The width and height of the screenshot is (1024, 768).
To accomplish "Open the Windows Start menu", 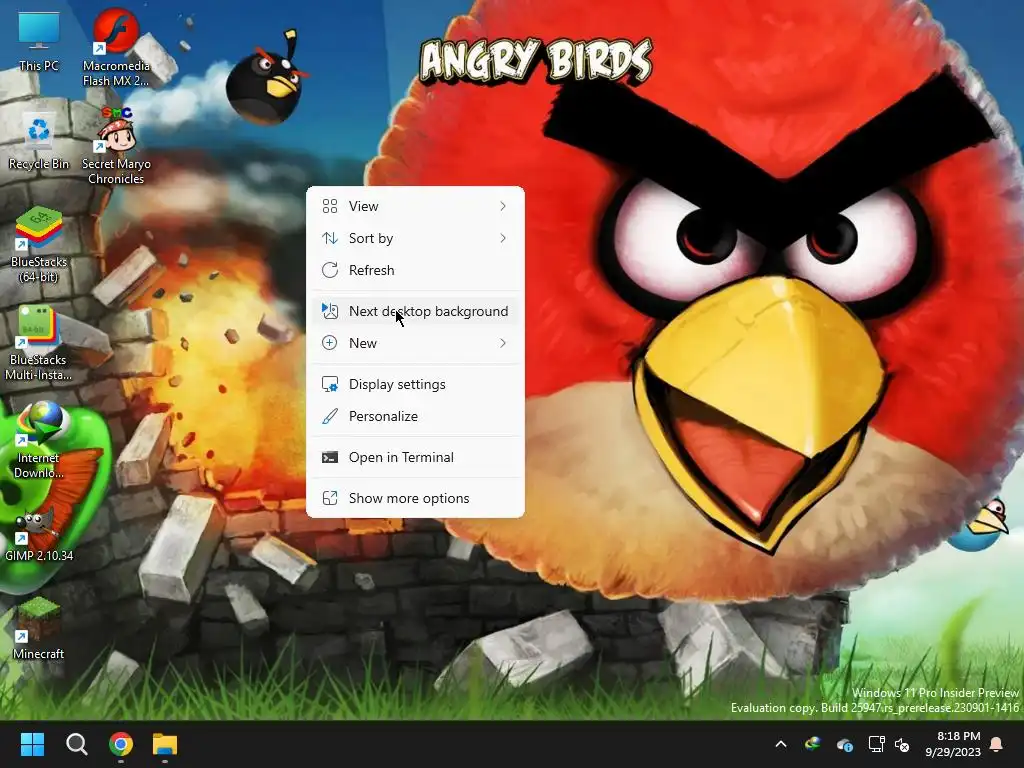I will (32, 744).
